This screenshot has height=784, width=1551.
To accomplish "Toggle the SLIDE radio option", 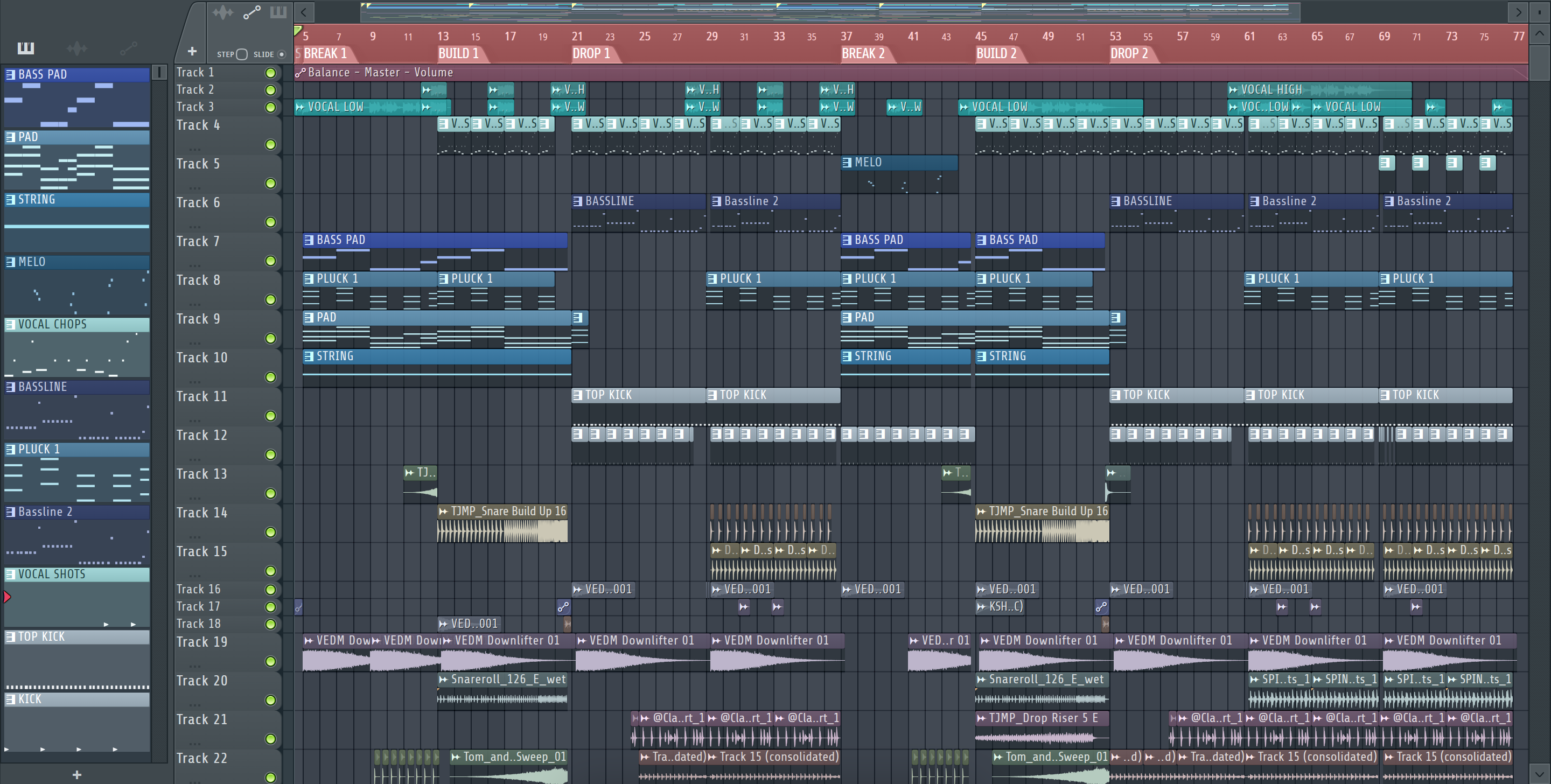I will pos(281,54).
